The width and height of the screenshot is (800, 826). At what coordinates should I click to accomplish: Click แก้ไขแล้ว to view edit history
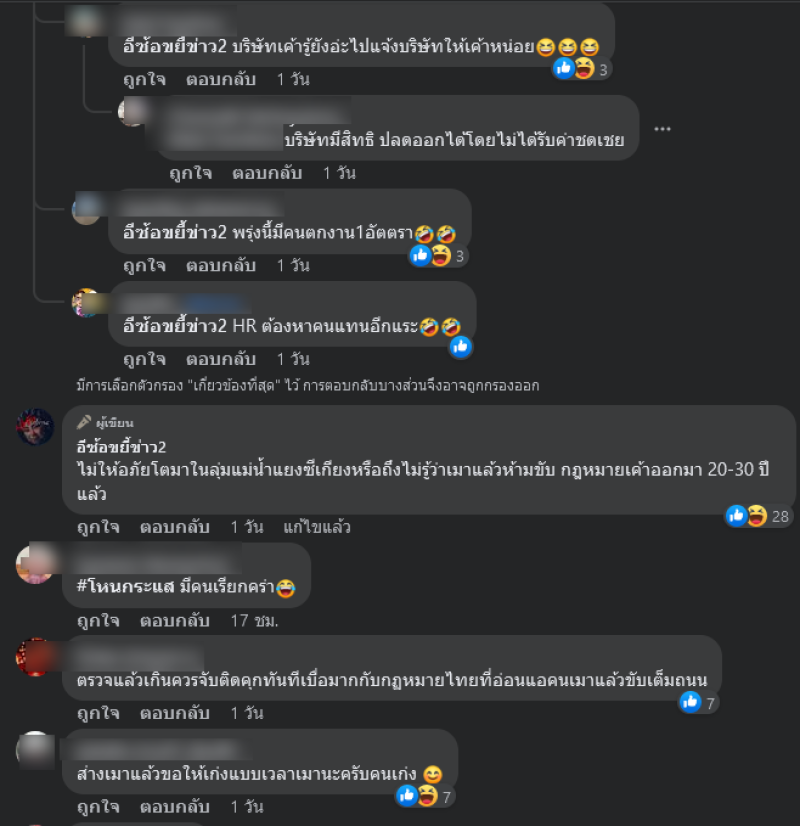coord(317,527)
